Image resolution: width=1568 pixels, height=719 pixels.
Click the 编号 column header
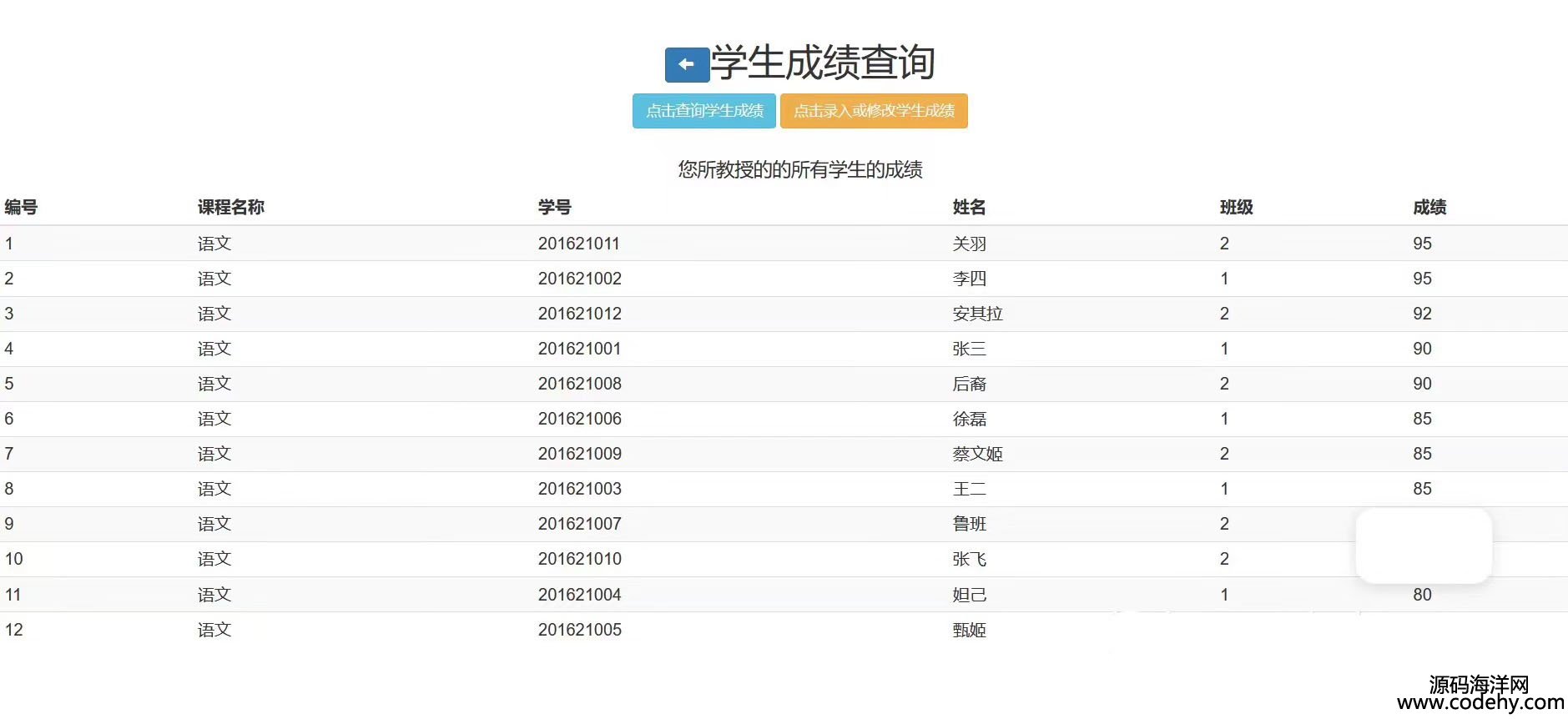coord(21,208)
